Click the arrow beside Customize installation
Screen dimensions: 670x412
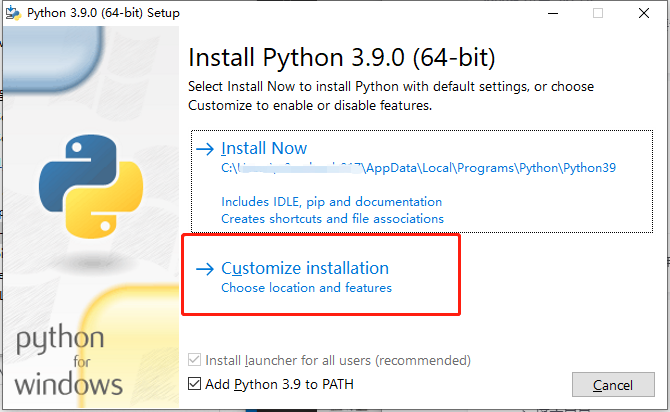205,268
